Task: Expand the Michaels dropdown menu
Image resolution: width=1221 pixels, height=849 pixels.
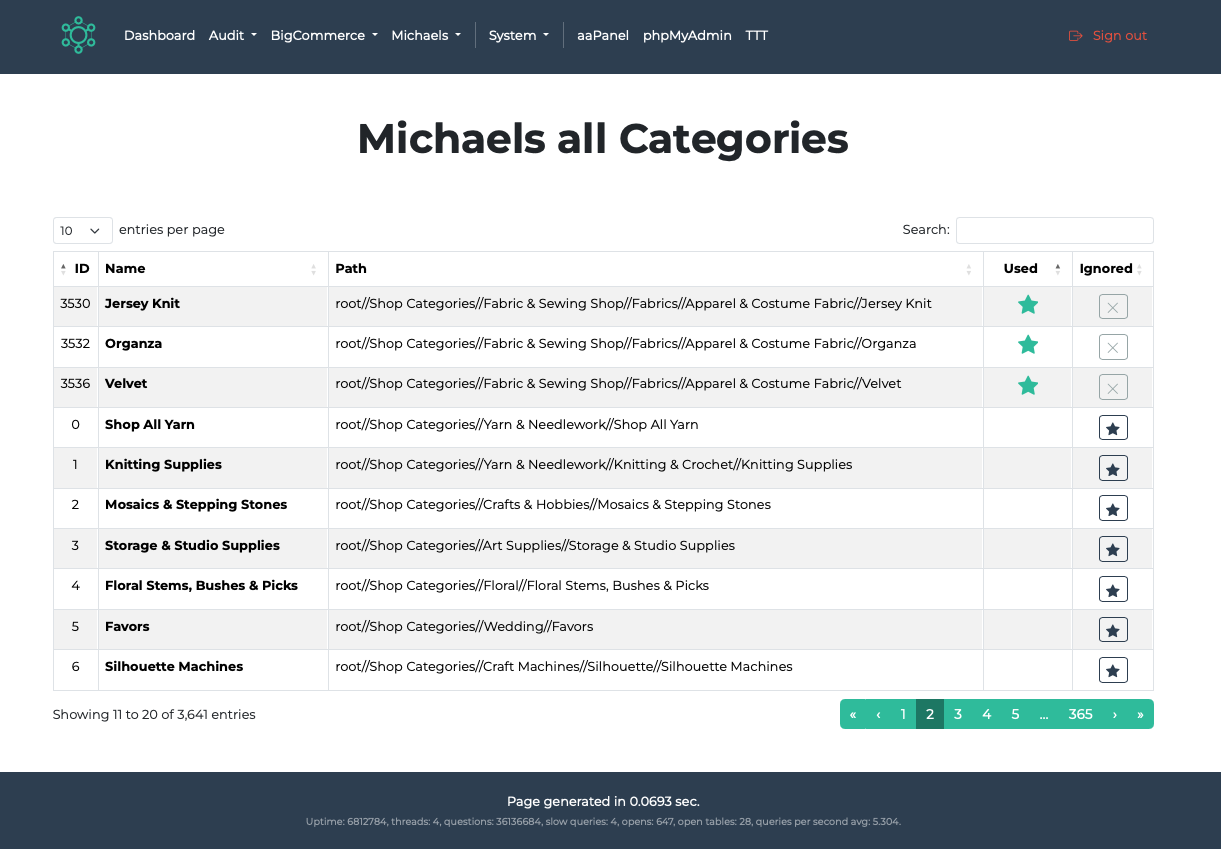Action: pyautogui.click(x=426, y=35)
